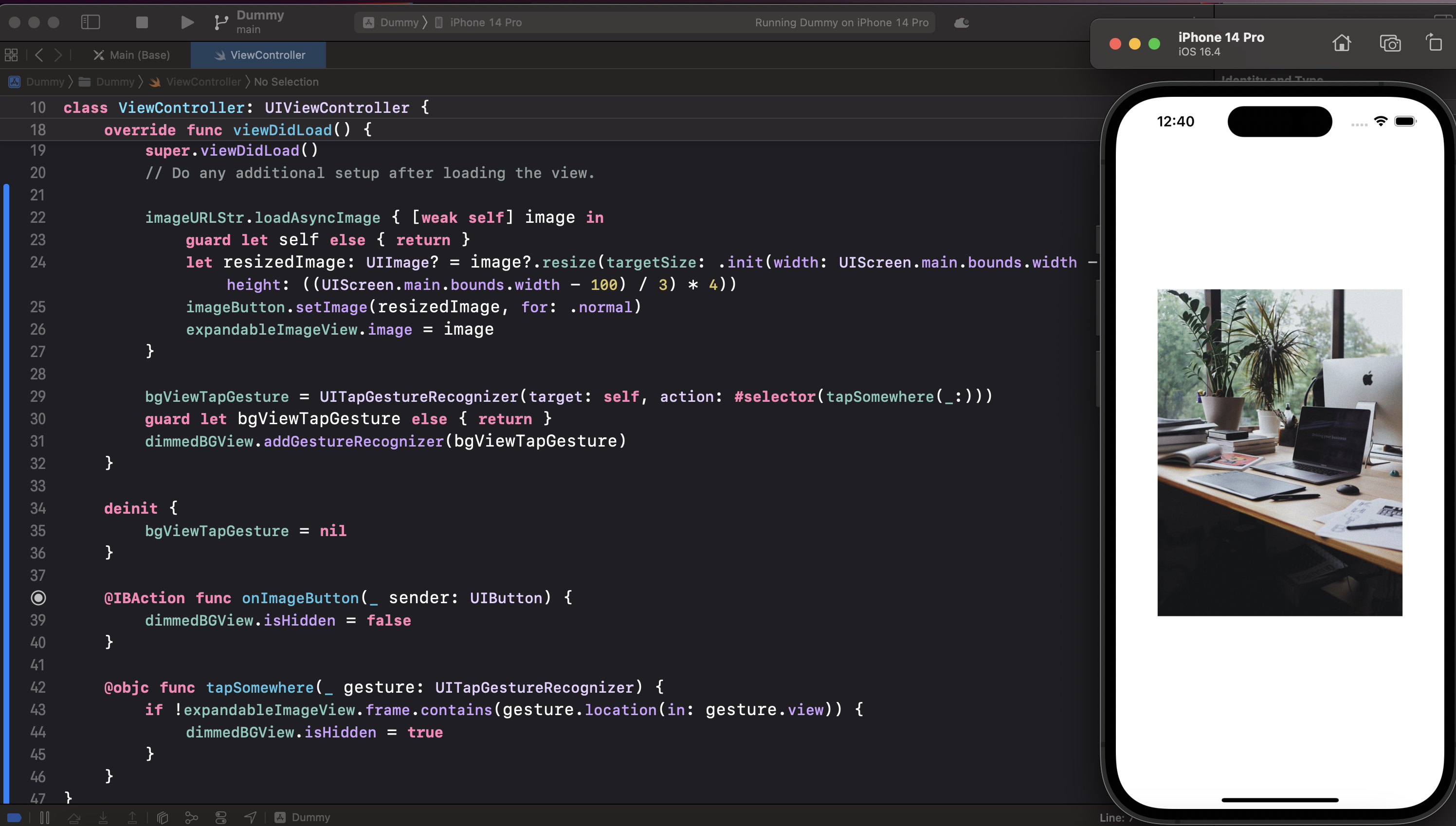Image resolution: width=1456 pixels, height=826 pixels.
Task: Open iPhone 14 Pro destination selector
Action: [485, 23]
